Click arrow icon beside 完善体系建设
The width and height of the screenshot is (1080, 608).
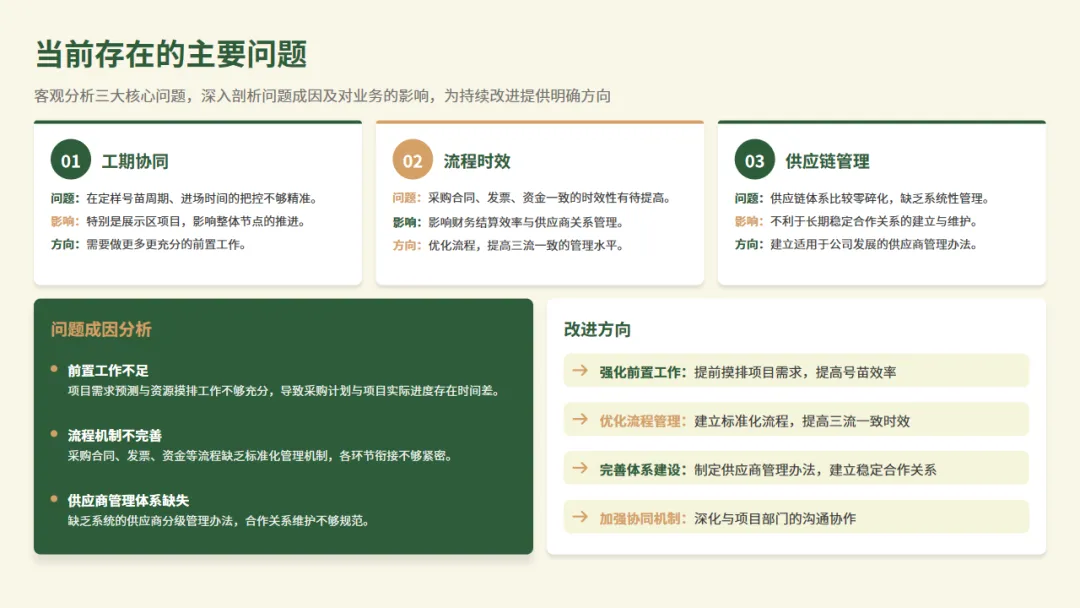[580, 468]
